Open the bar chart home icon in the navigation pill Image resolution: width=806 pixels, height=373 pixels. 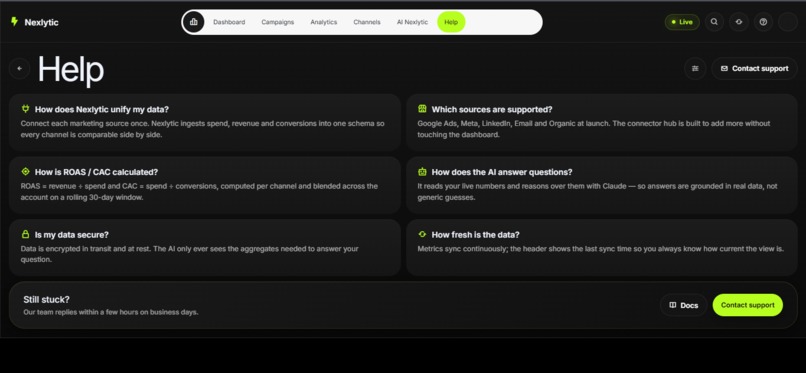pos(194,22)
